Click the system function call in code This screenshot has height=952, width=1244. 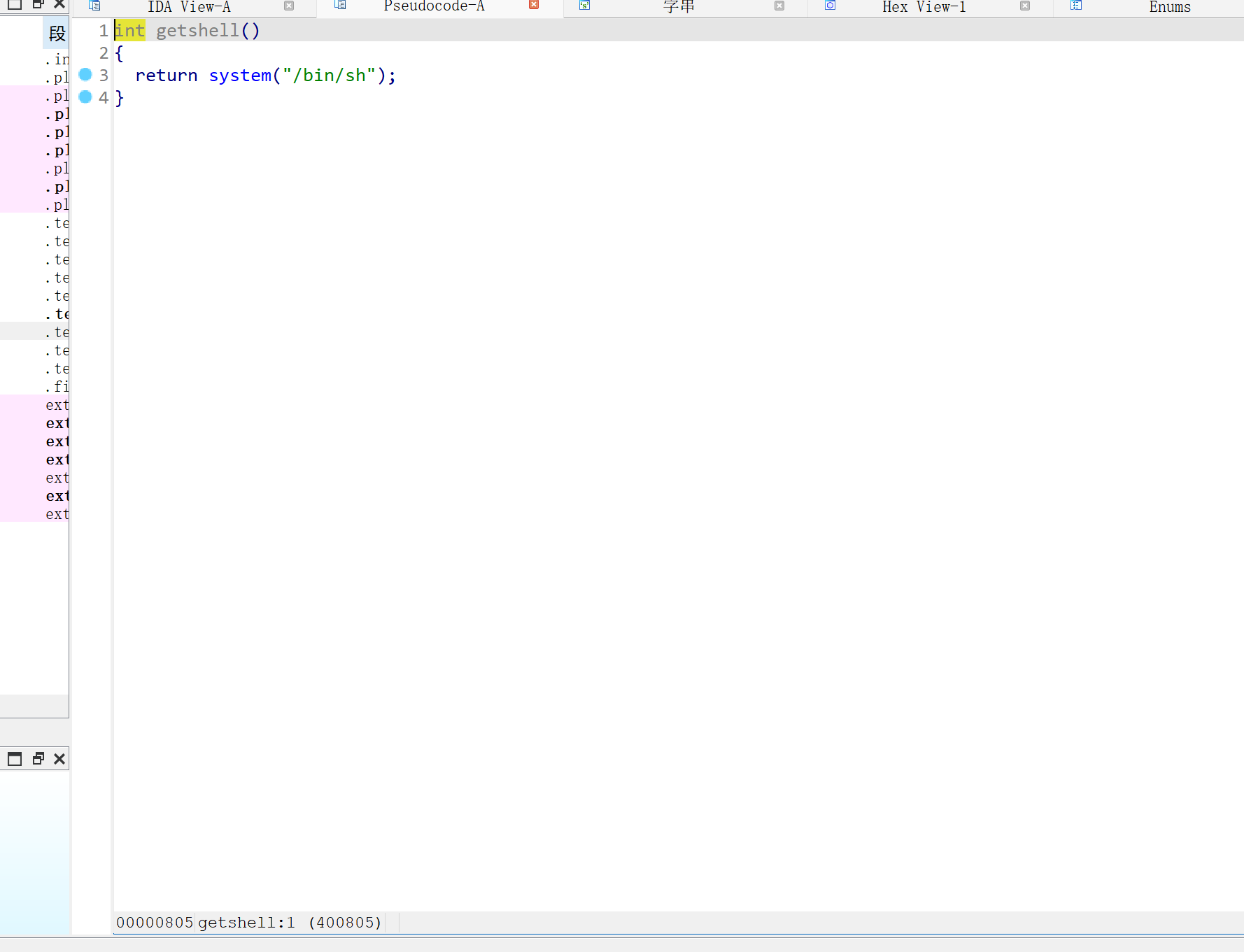[x=240, y=76]
